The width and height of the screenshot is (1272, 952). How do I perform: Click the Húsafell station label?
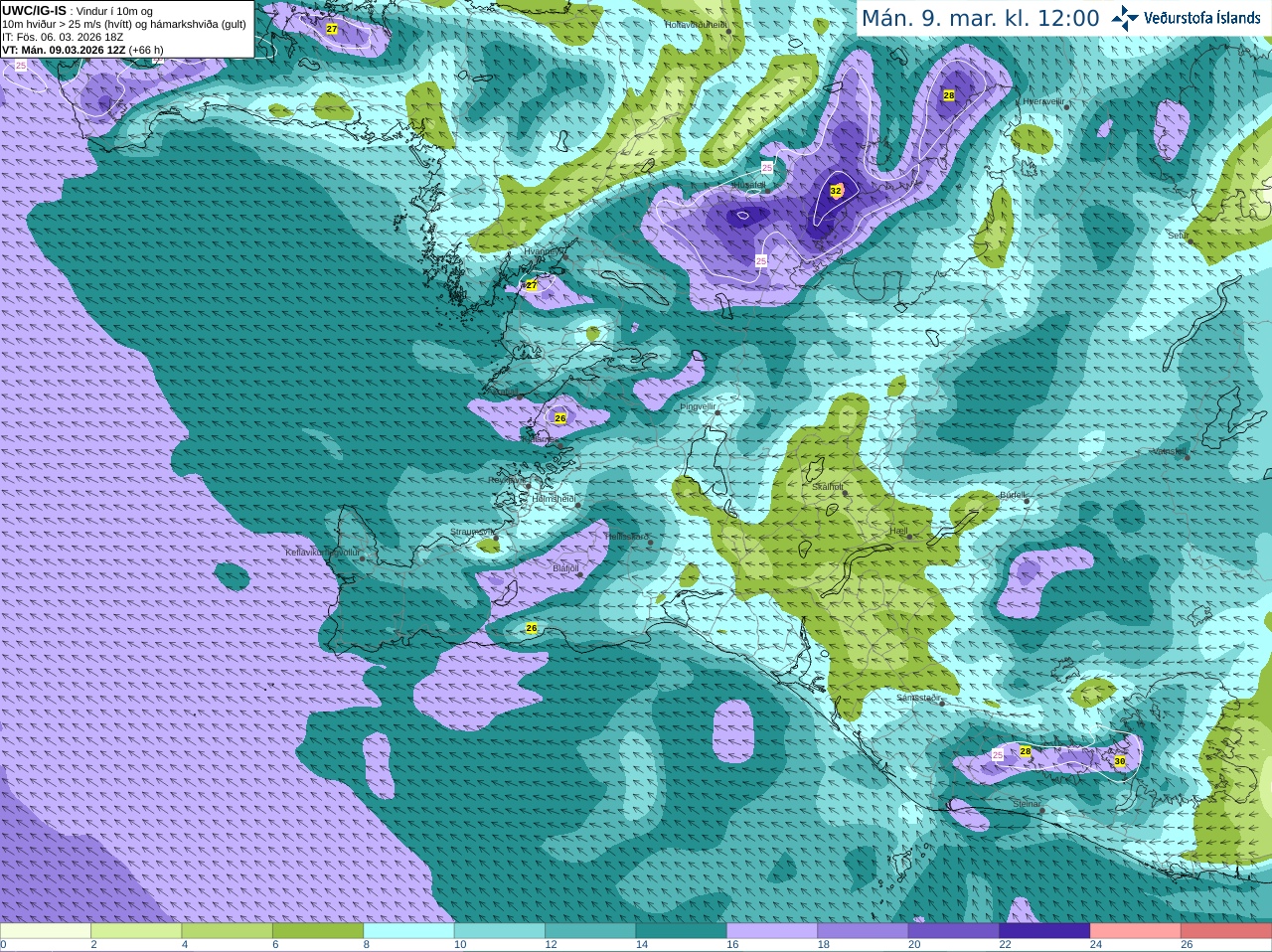(749, 186)
